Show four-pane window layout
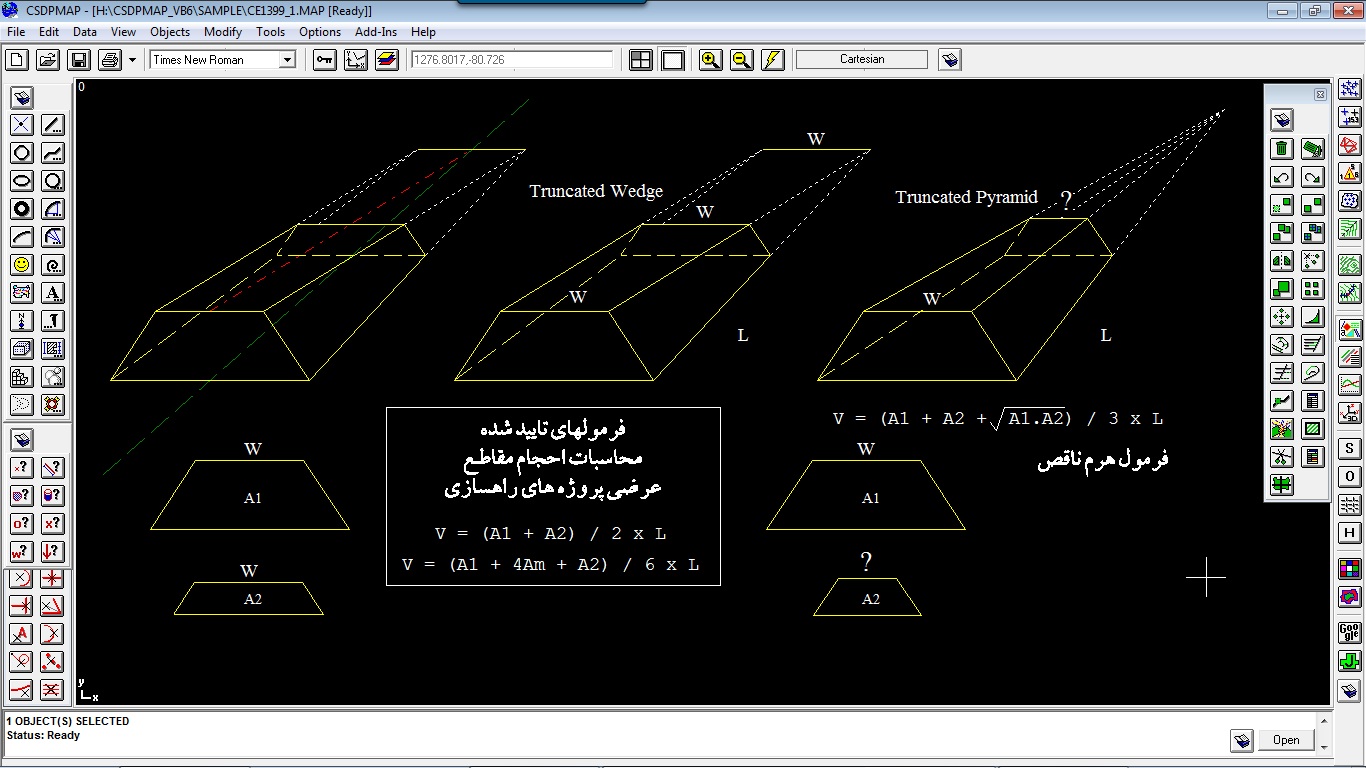 coord(641,60)
